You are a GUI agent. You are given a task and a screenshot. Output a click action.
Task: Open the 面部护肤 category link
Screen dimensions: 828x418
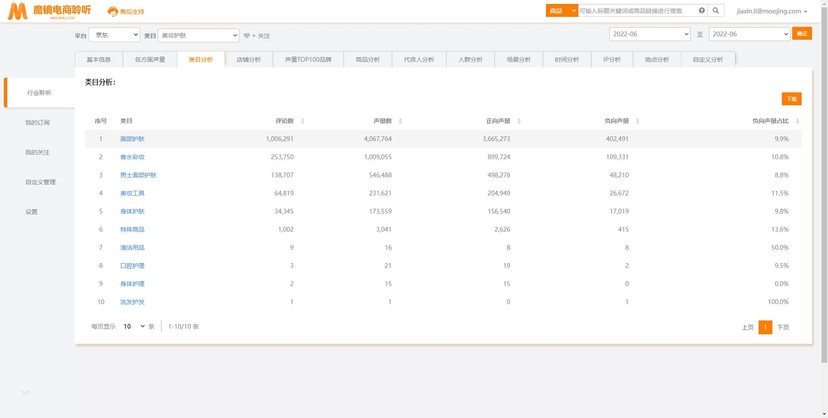(132, 139)
